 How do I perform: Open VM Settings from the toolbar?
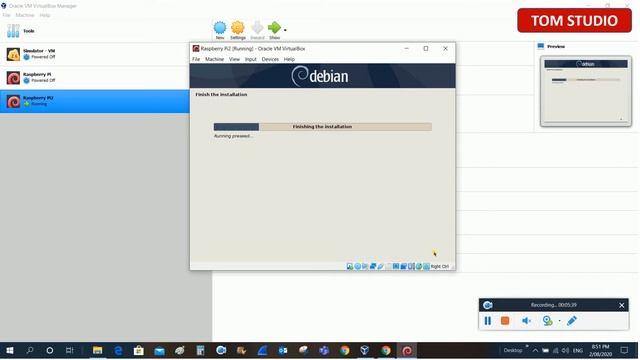click(x=238, y=28)
